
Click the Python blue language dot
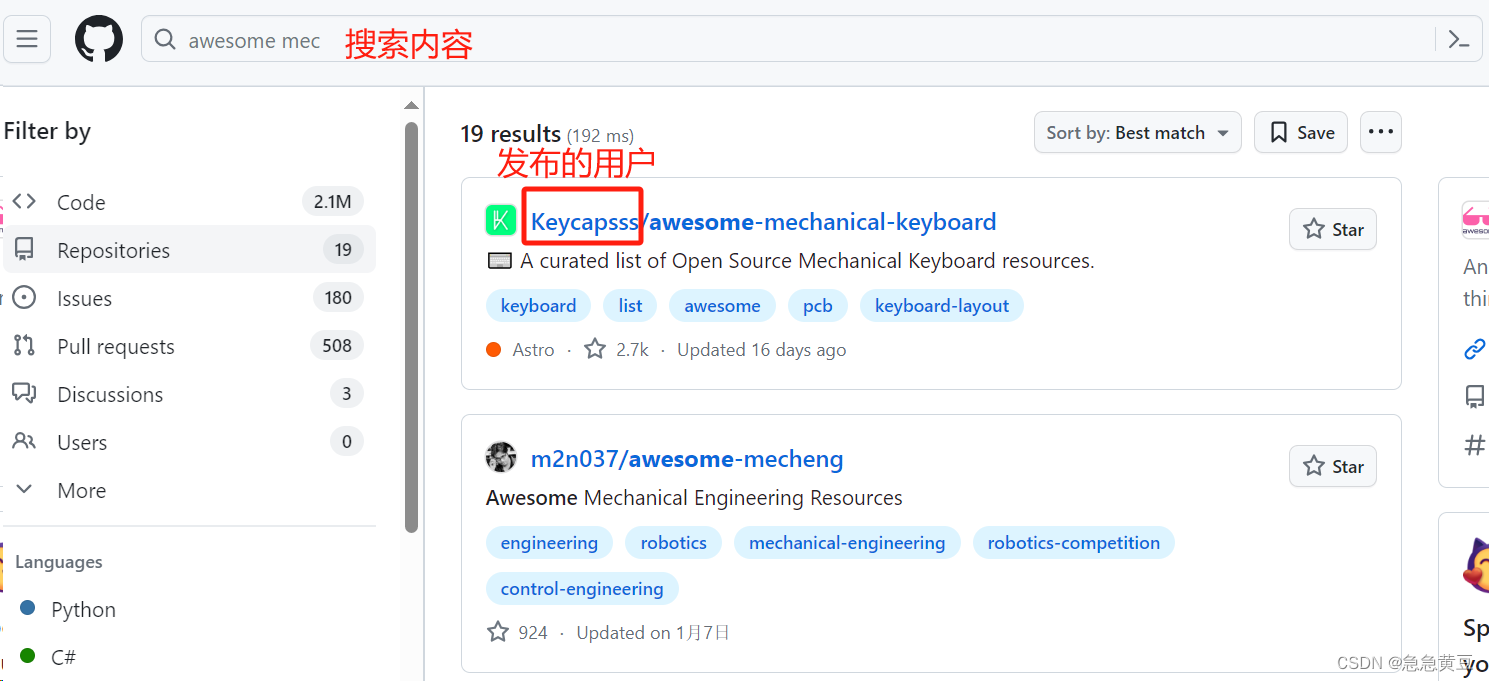click(x=28, y=608)
